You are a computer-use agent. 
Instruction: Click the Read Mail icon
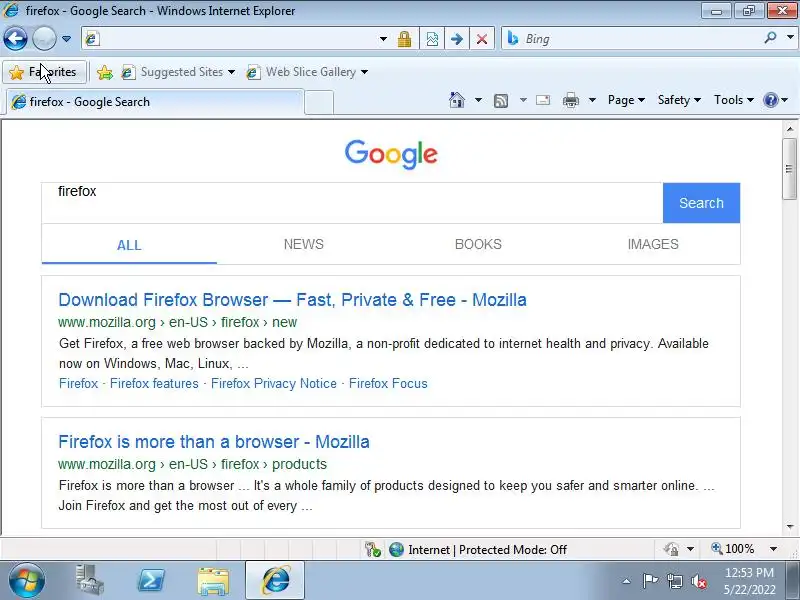[543, 100]
